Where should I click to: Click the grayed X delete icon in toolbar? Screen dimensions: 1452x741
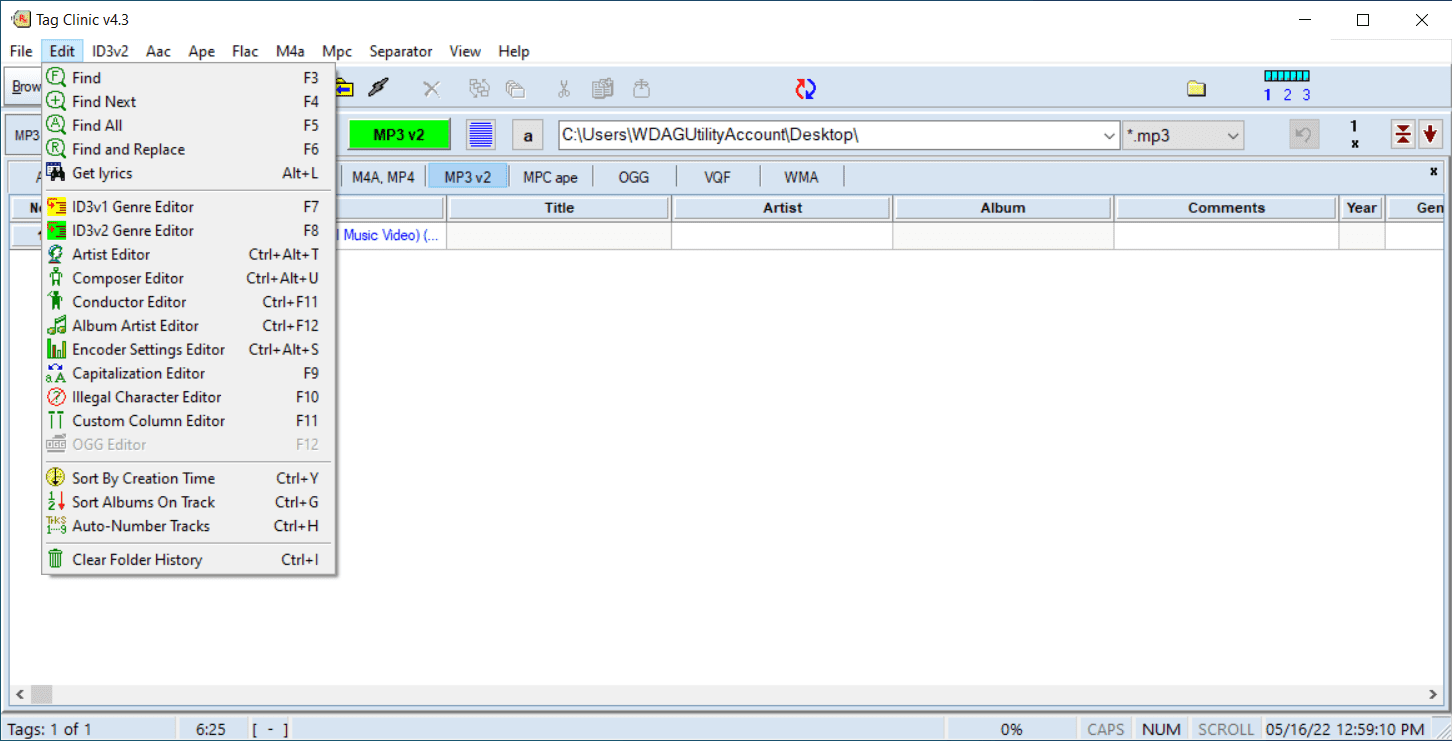point(431,89)
